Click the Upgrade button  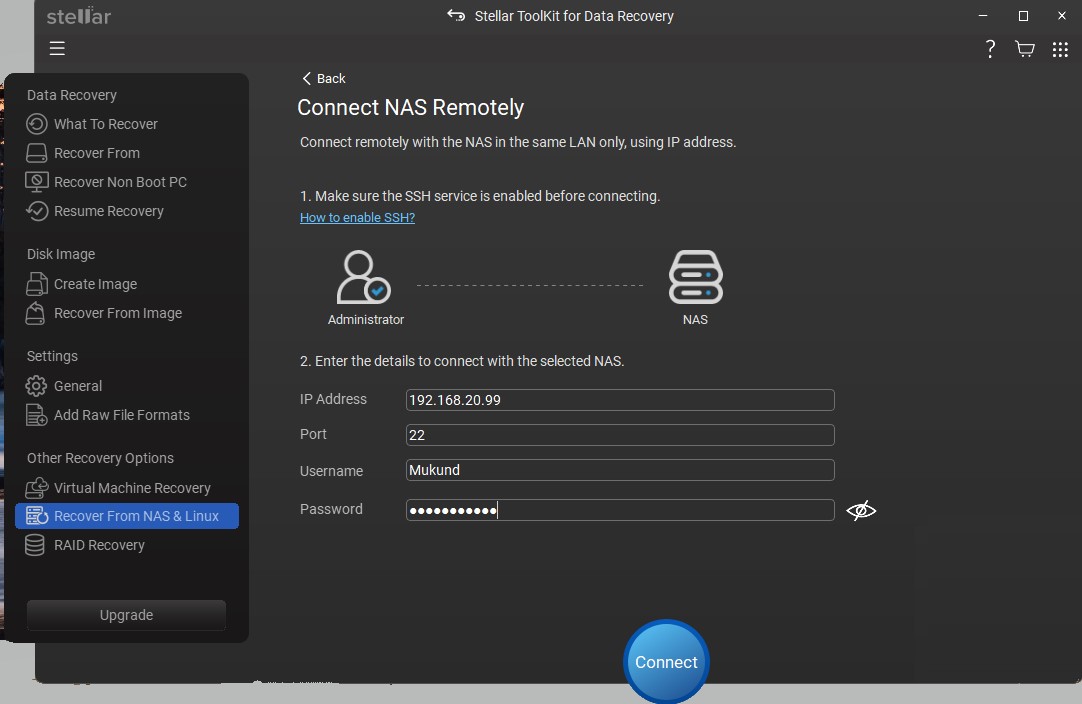pos(126,615)
